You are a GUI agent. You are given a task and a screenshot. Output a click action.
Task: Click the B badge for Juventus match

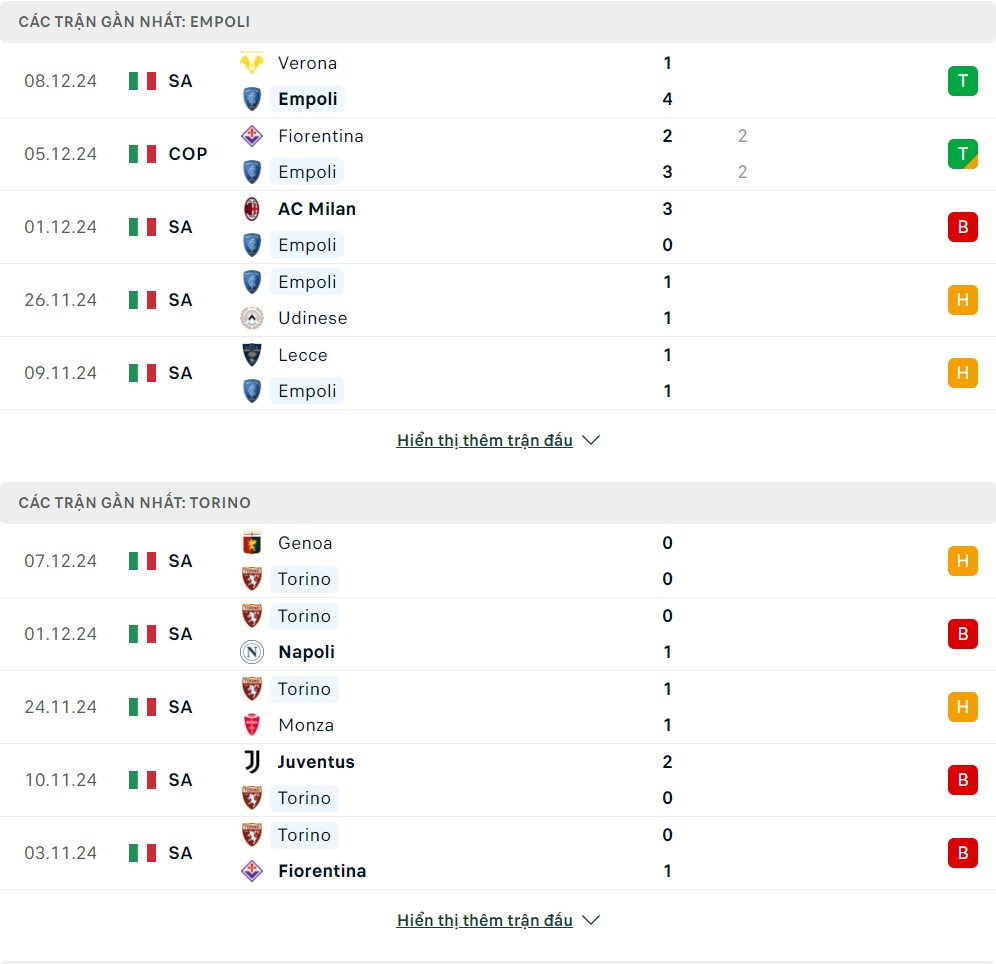[x=962, y=780]
